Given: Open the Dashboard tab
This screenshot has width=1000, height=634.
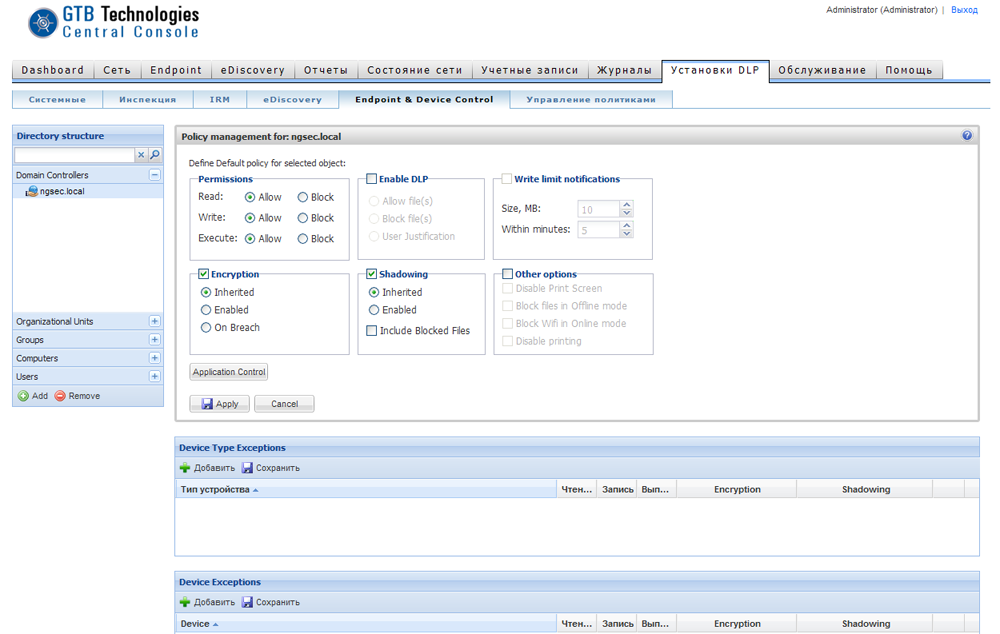Looking at the screenshot, I should point(53,70).
